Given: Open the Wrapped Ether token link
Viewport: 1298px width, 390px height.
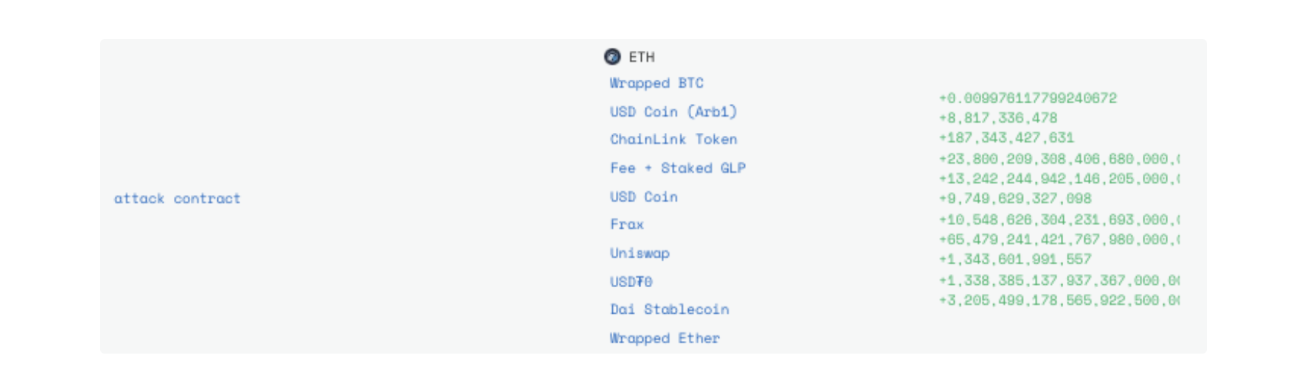Looking at the screenshot, I should click(665, 338).
